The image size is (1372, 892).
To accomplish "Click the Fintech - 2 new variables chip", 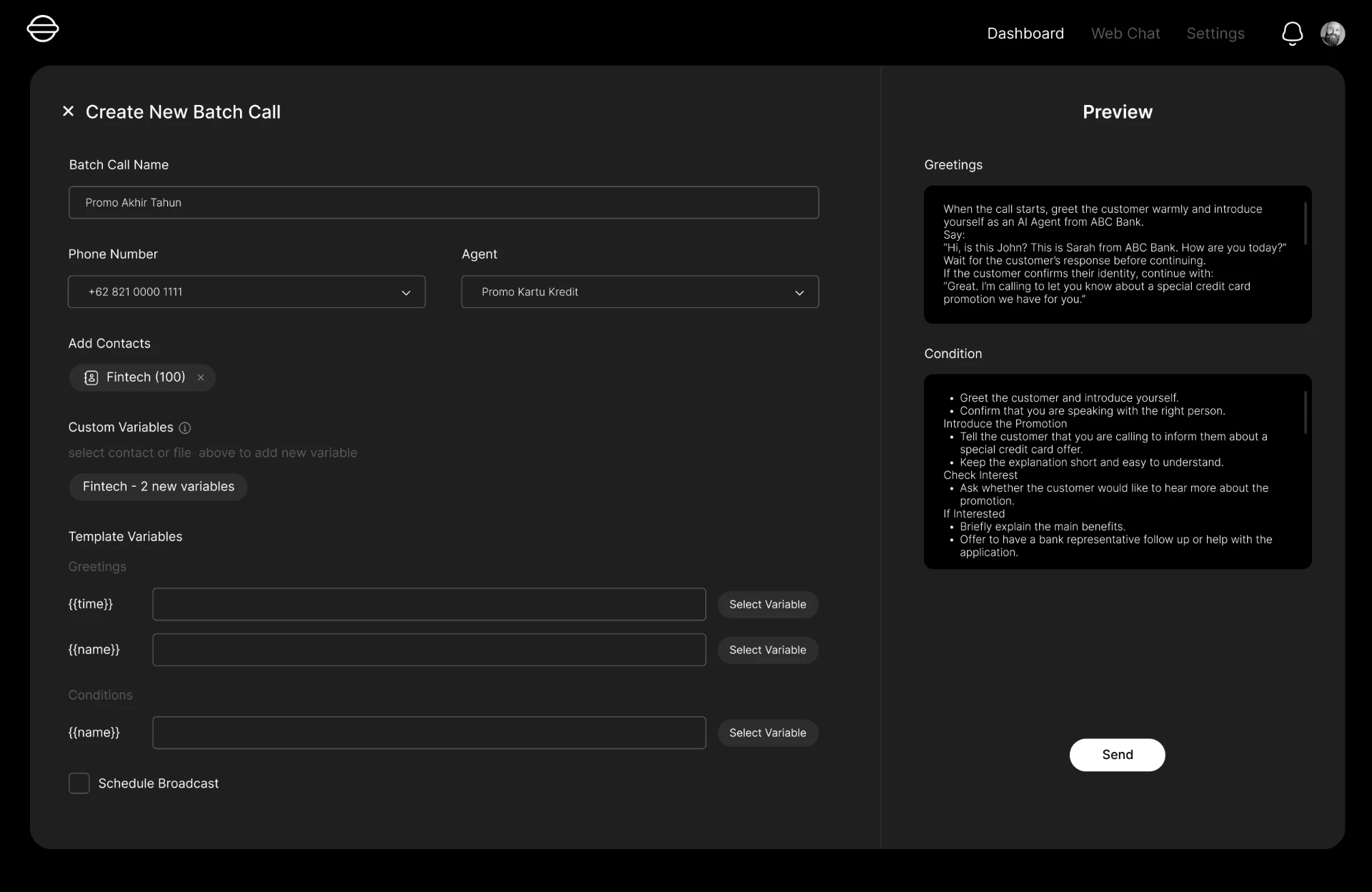I will point(158,487).
